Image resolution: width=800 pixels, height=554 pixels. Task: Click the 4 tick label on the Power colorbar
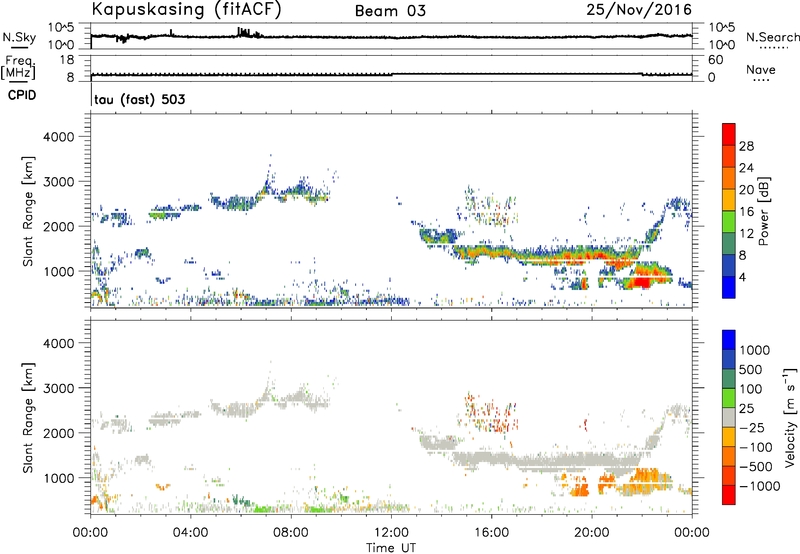click(x=743, y=277)
